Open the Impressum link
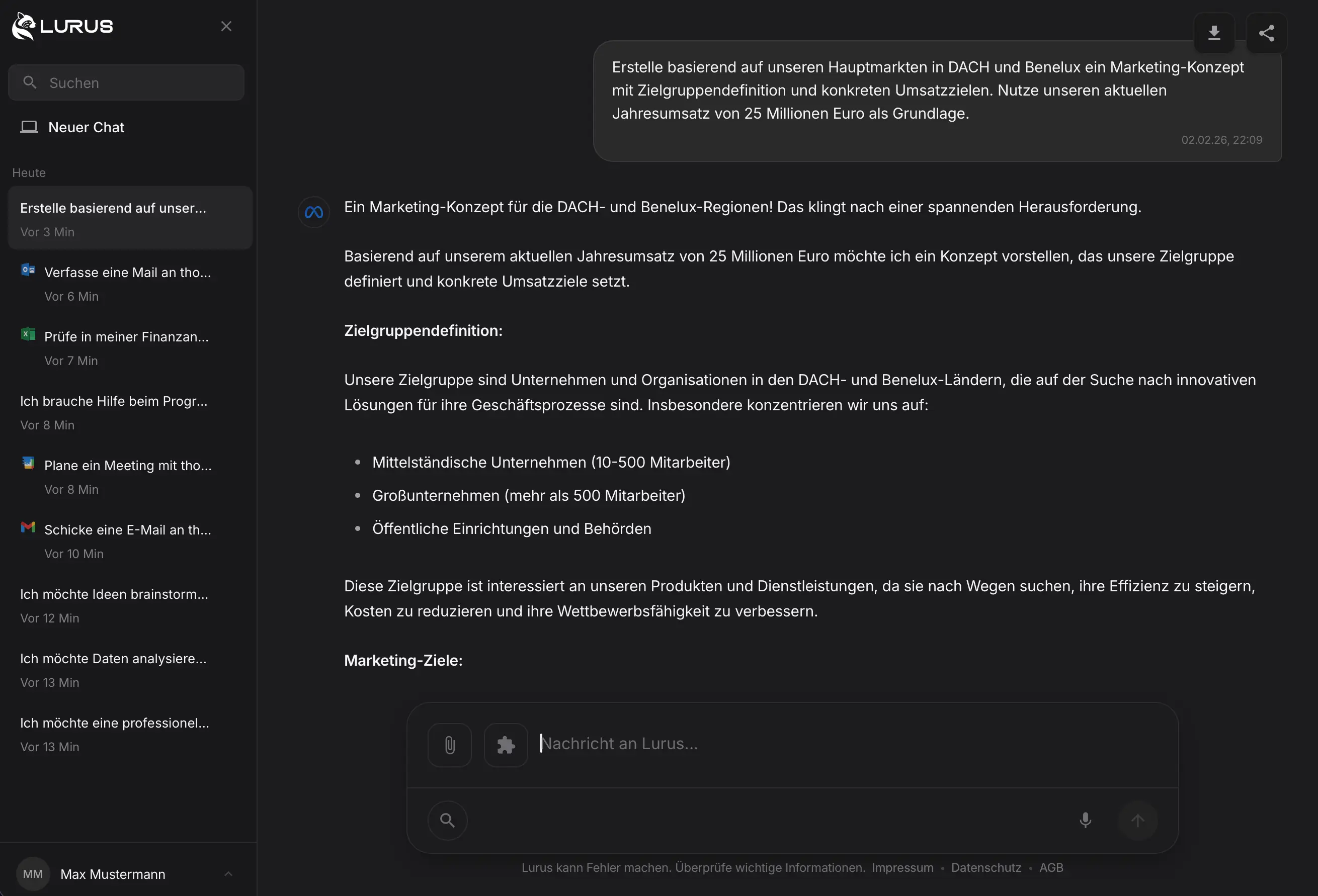This screenshot has height=896, width=1318. [x=902, y=868]
